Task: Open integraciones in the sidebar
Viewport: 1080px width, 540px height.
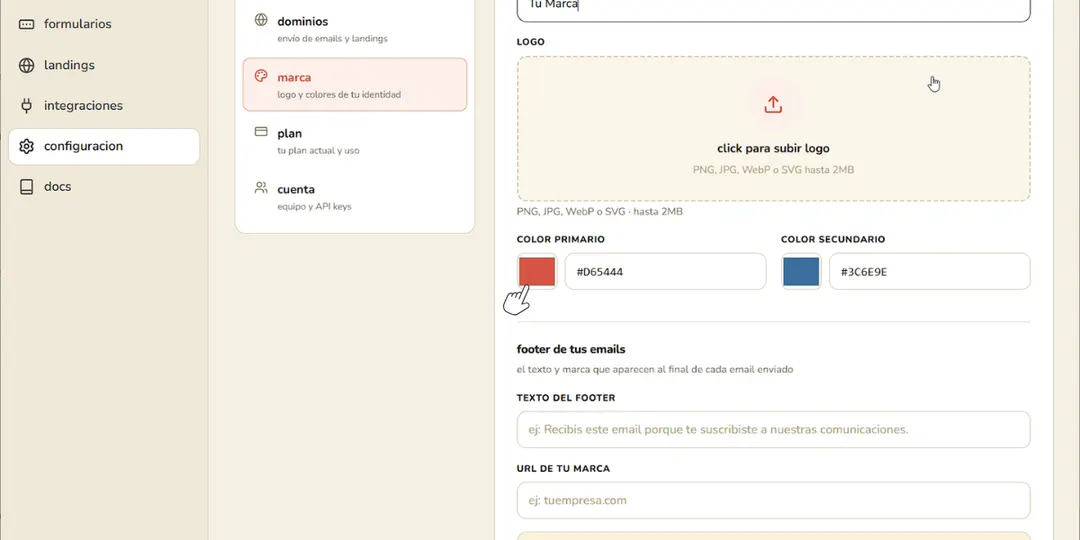Action: [x=104, y=106]
